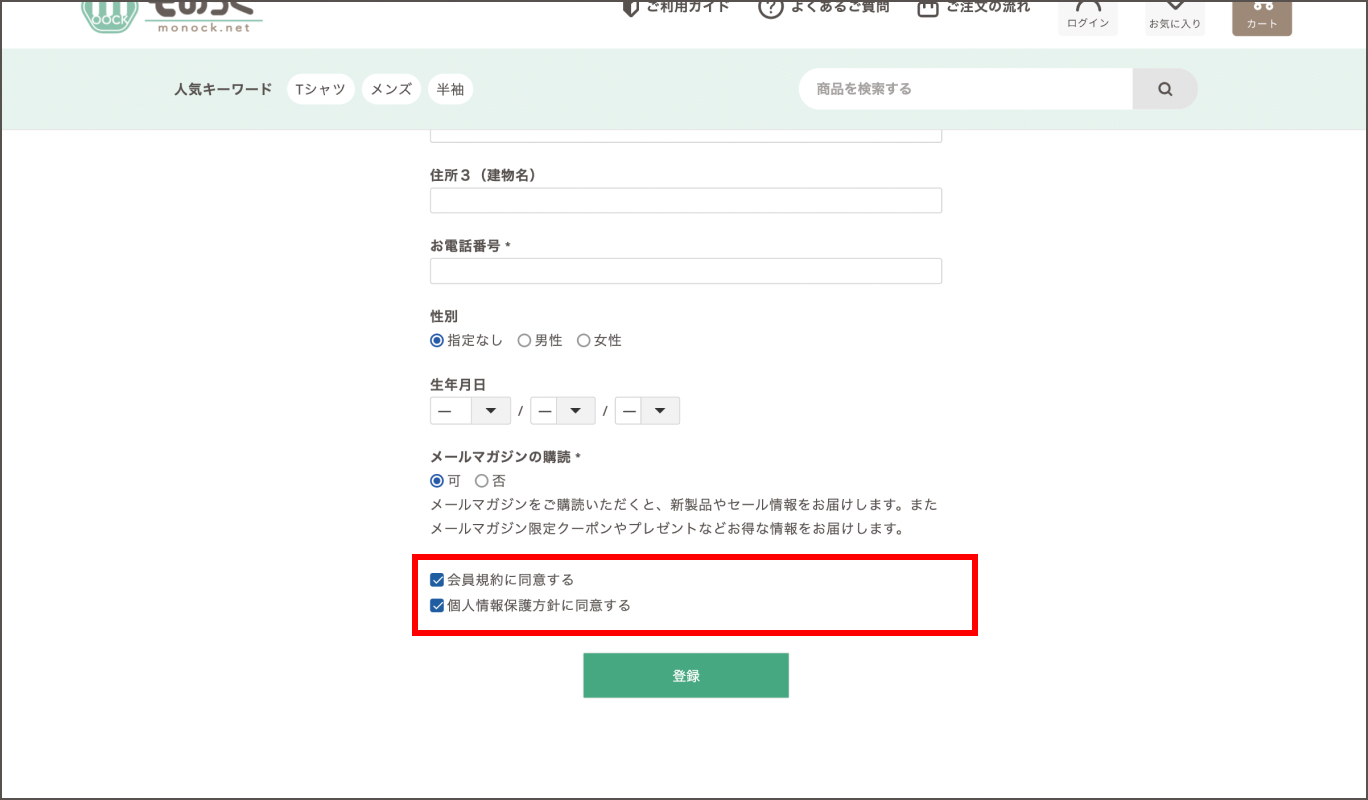The width and height of the screenshot is (1368, 800).
Task: Select 否 for mail magazine subscription
Action: [x=482, y=481]
